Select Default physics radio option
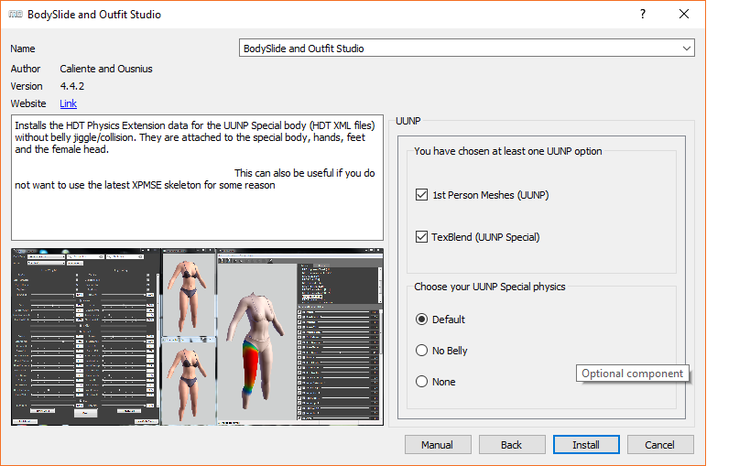Image resolution: width=750 pixels, height=466 pixels. pos(421,319)
